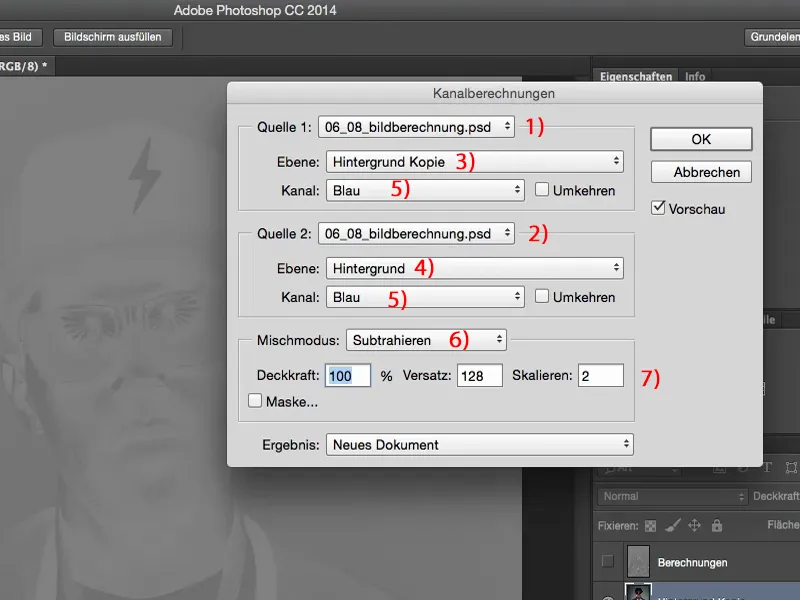Tick Umkehren for Quelle 2 Kanal
Screen dimensions: 800x600
(542, 296)
